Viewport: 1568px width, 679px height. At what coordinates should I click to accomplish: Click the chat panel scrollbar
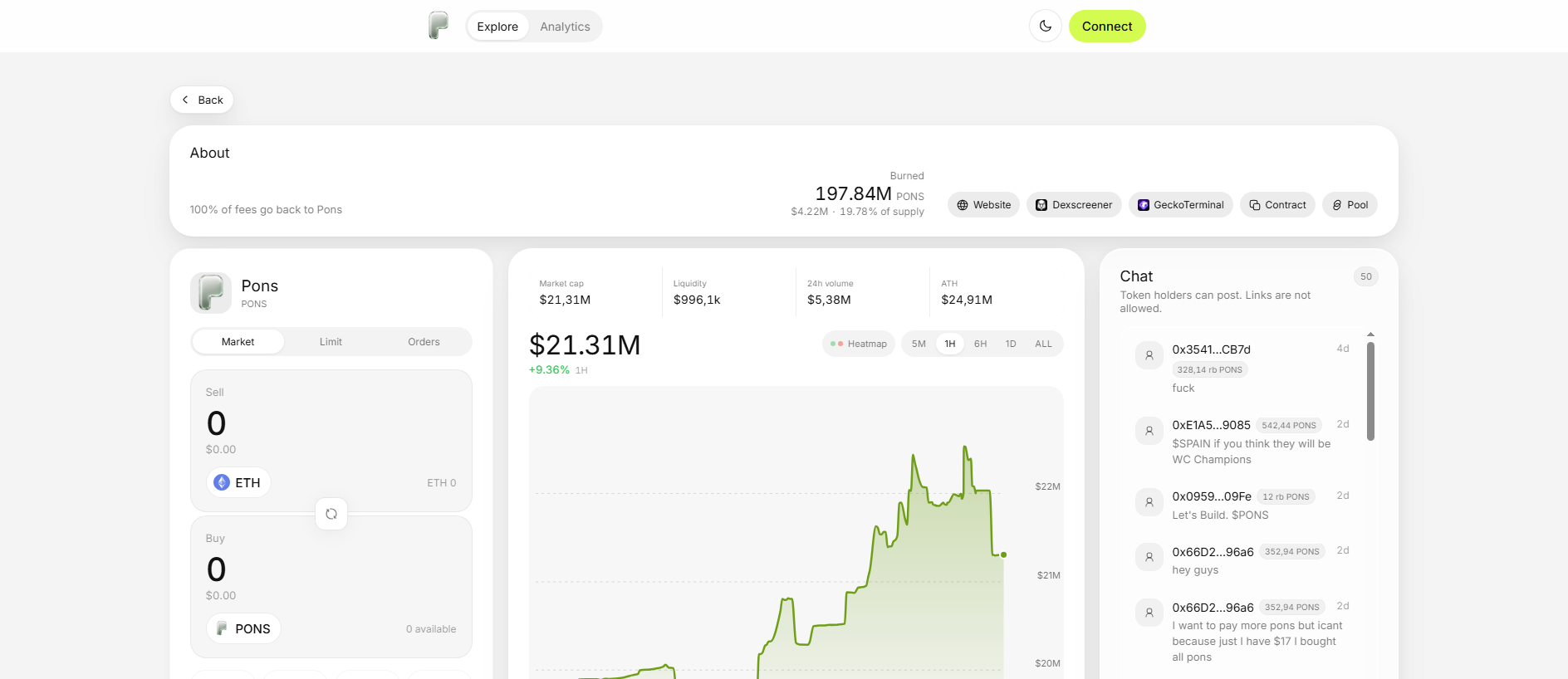1370,391
